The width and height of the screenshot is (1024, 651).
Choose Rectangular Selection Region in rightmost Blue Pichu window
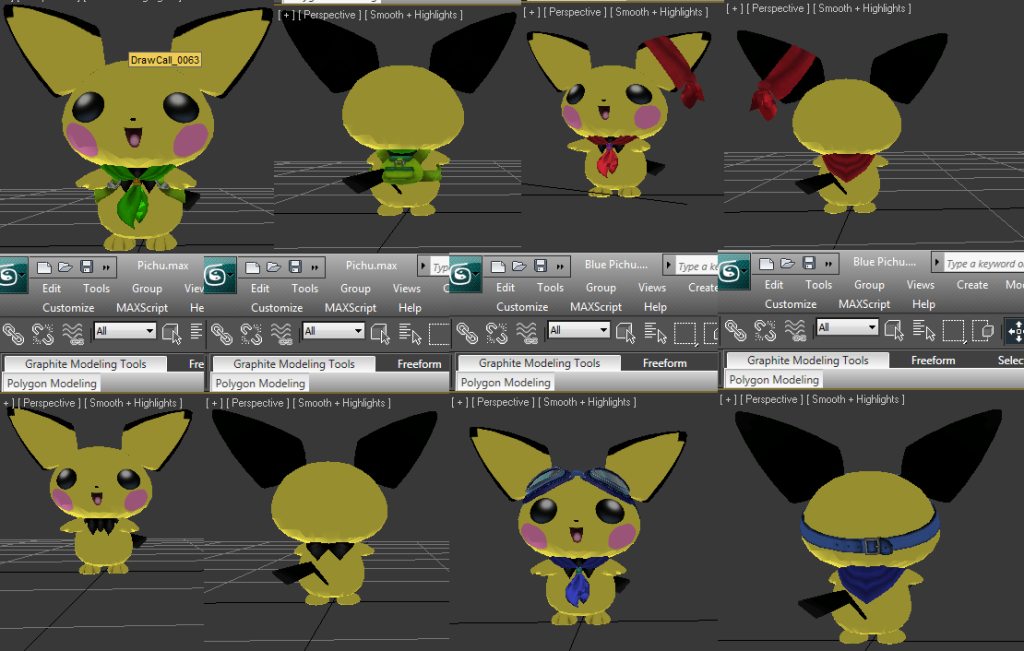(953, 330)
